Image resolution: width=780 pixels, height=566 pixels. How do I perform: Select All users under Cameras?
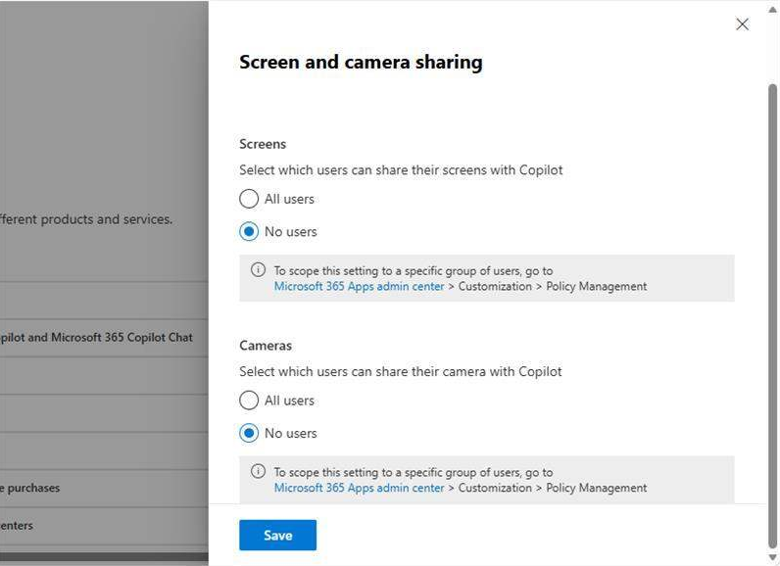tap(249, 400)
